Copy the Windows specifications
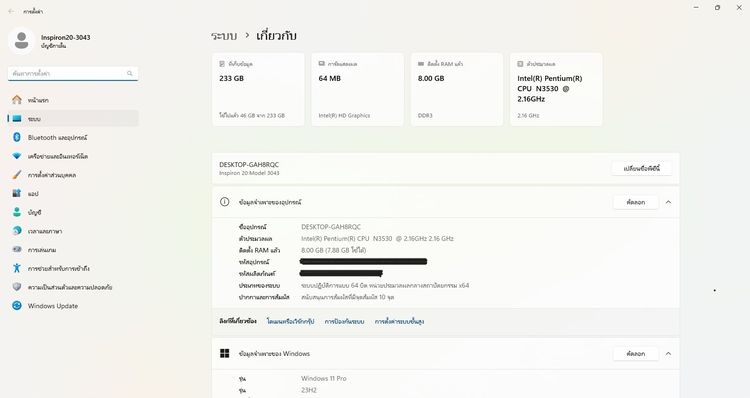This screenshot has width=750, height=398. pyautogui.click(x=636, y=354)
